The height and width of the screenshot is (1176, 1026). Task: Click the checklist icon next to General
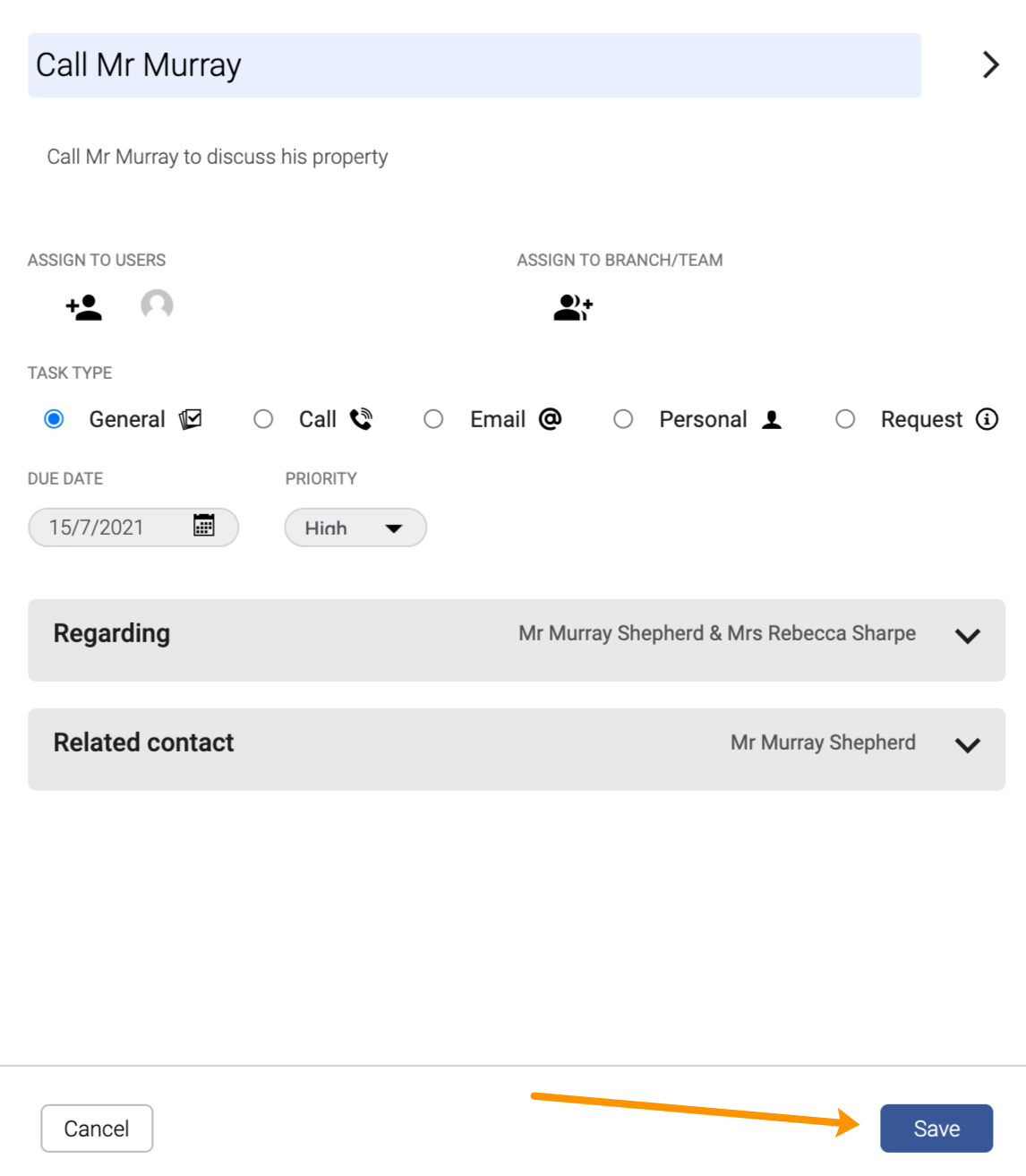coord(191,419)
